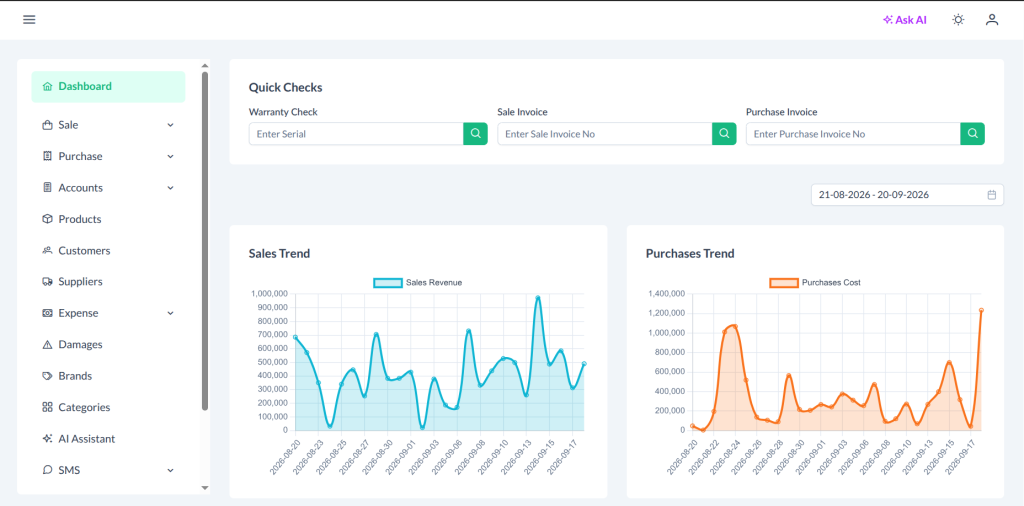Click the Sale Invoice search button
The height and width of the screenshot is (506, 1024).
[724, 133]
